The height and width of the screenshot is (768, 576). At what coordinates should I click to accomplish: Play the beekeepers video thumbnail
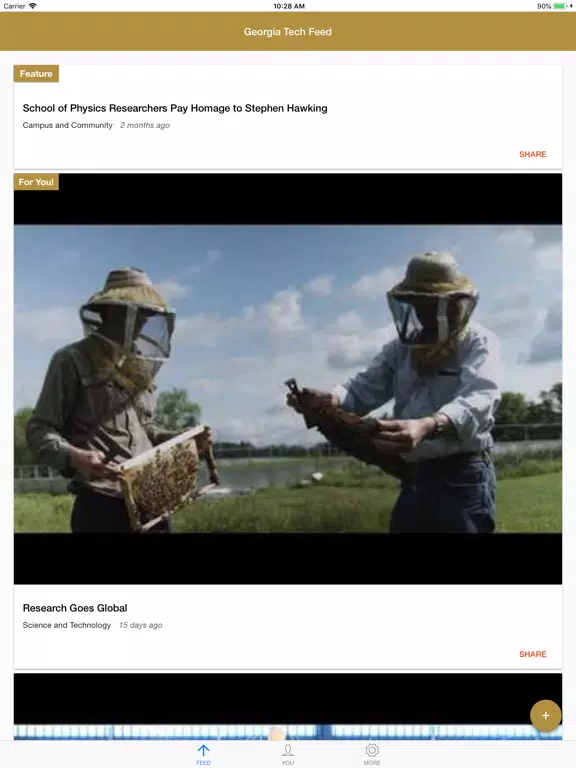coord(288,379)
